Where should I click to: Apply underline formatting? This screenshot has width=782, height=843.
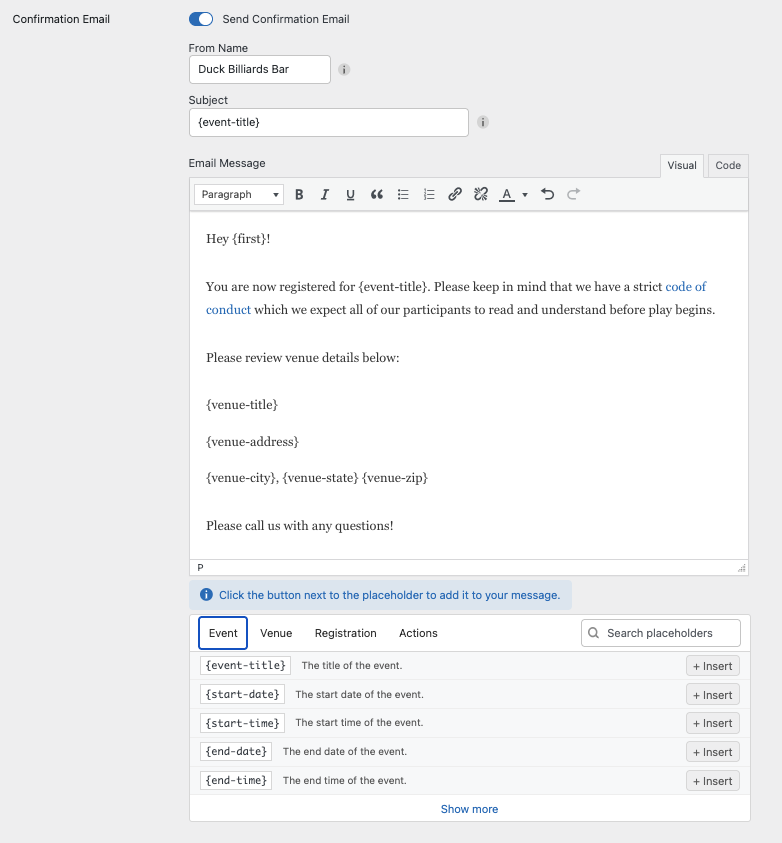[350, 195]
